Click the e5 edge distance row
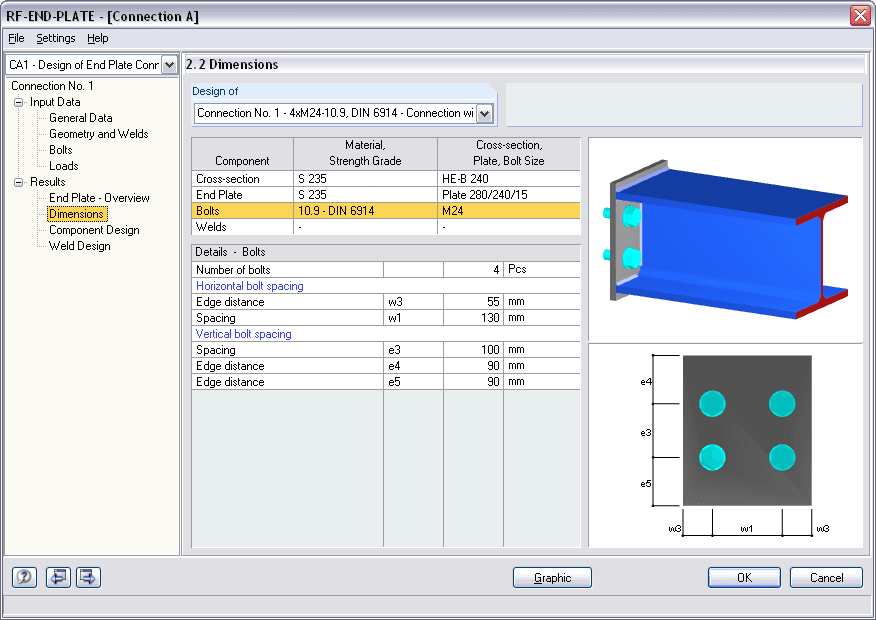Image resolution: width=876 pixels, height=620 pixels. [x=385, y=382]
